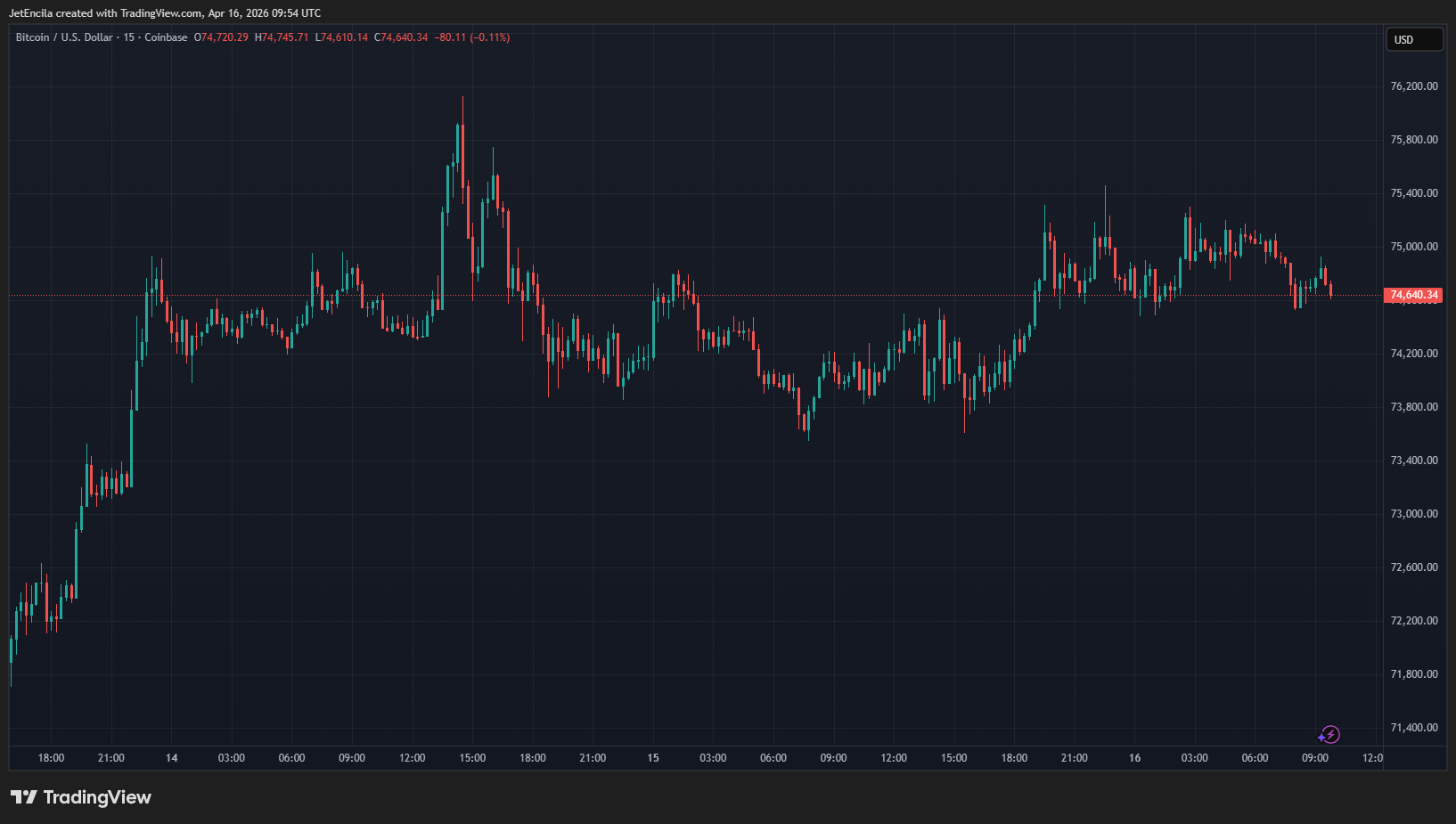Click the low value L74,610.14
Screen dimensions: 1456x824
341,37
